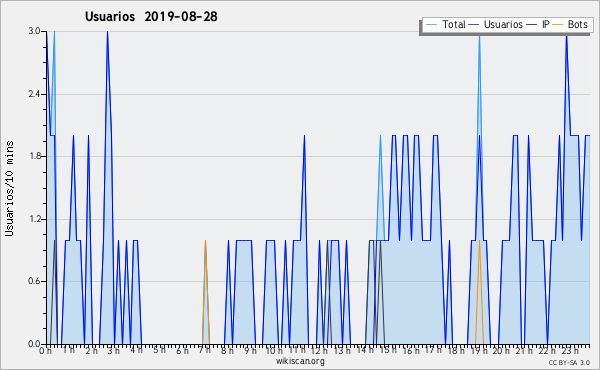
Task: Click the y-axis value 1.2
Action: coord(34,219)
